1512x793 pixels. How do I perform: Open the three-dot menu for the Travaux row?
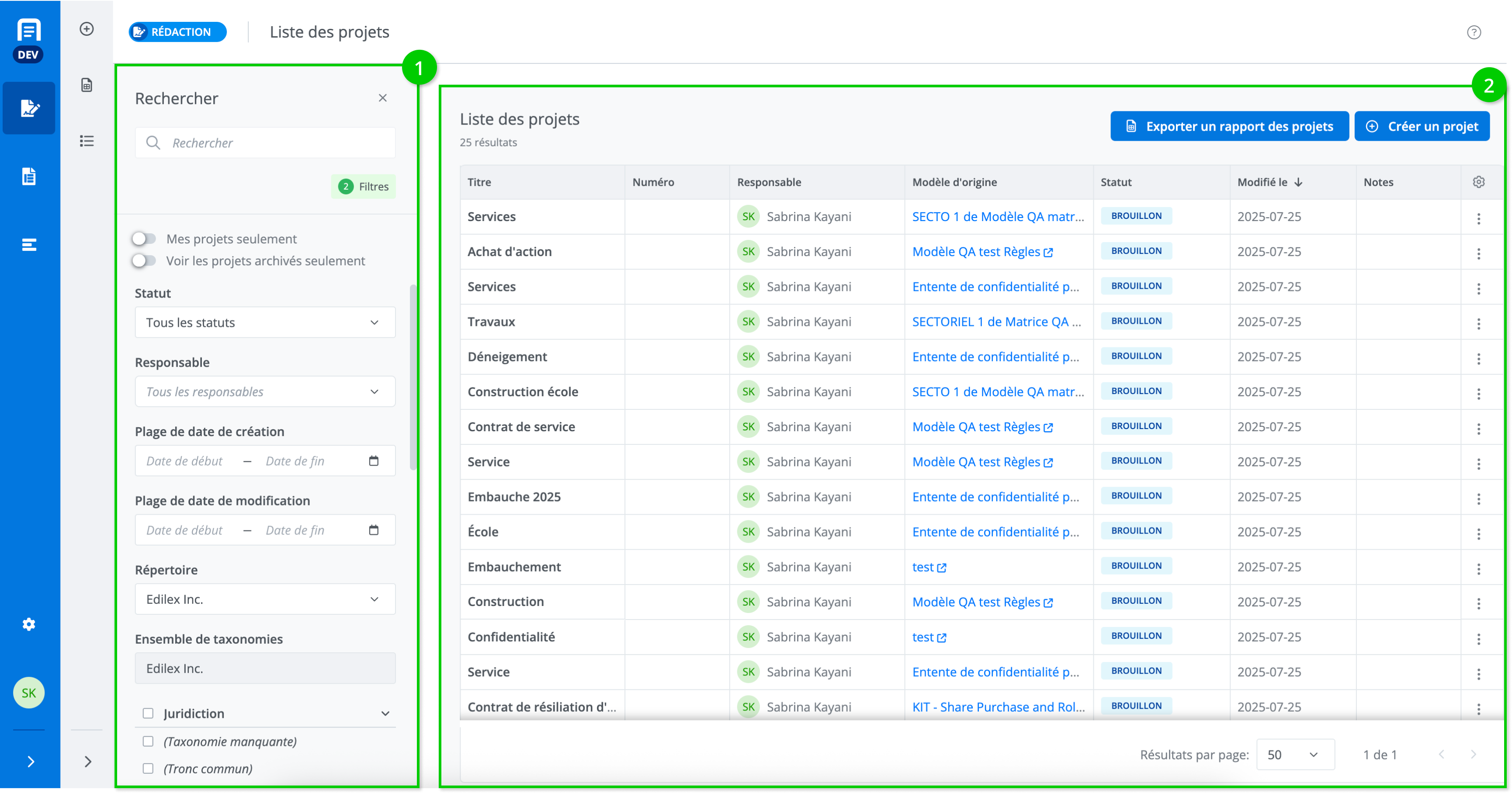coord(1478,323)
